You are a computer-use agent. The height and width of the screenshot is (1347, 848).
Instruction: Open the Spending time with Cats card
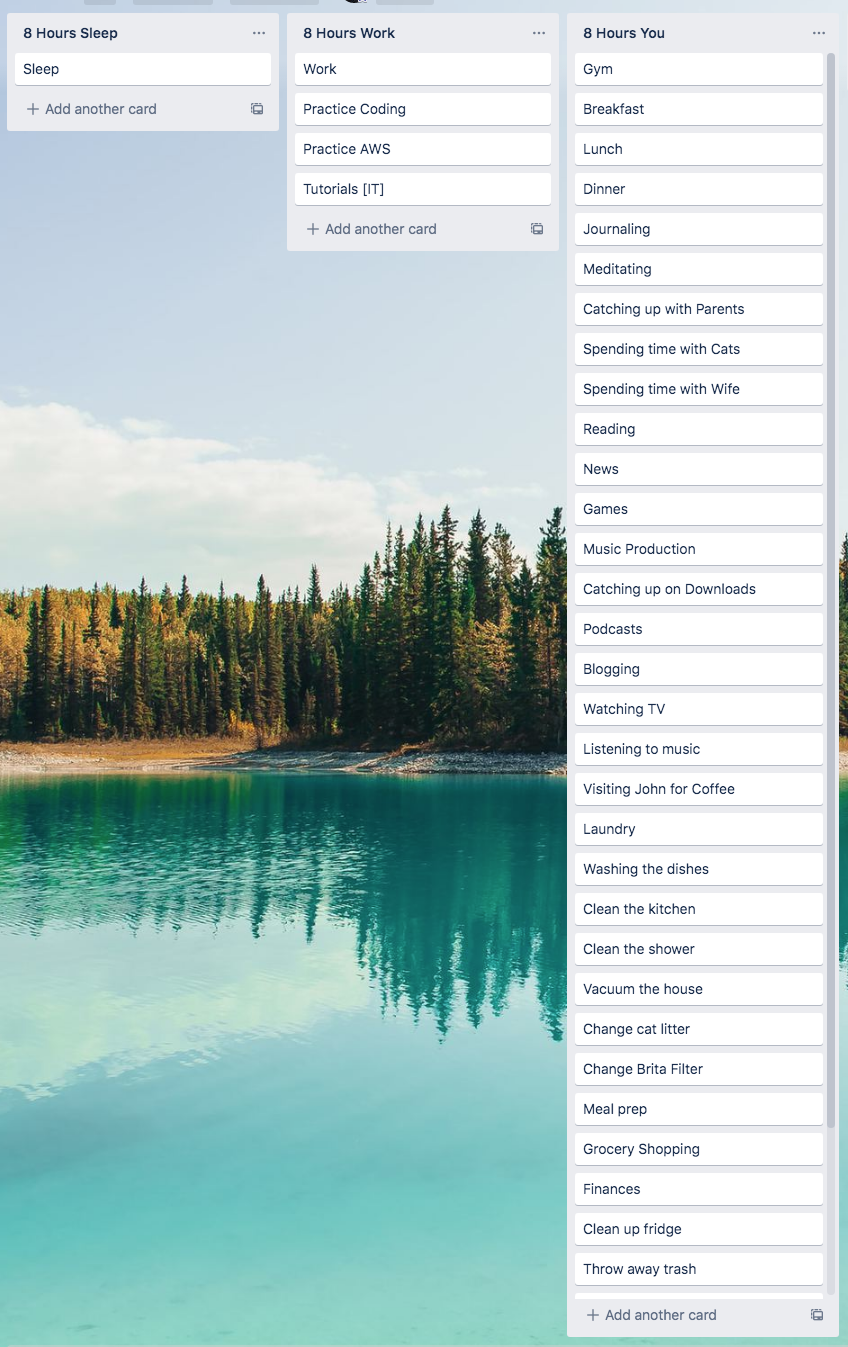tap(699, 349)
